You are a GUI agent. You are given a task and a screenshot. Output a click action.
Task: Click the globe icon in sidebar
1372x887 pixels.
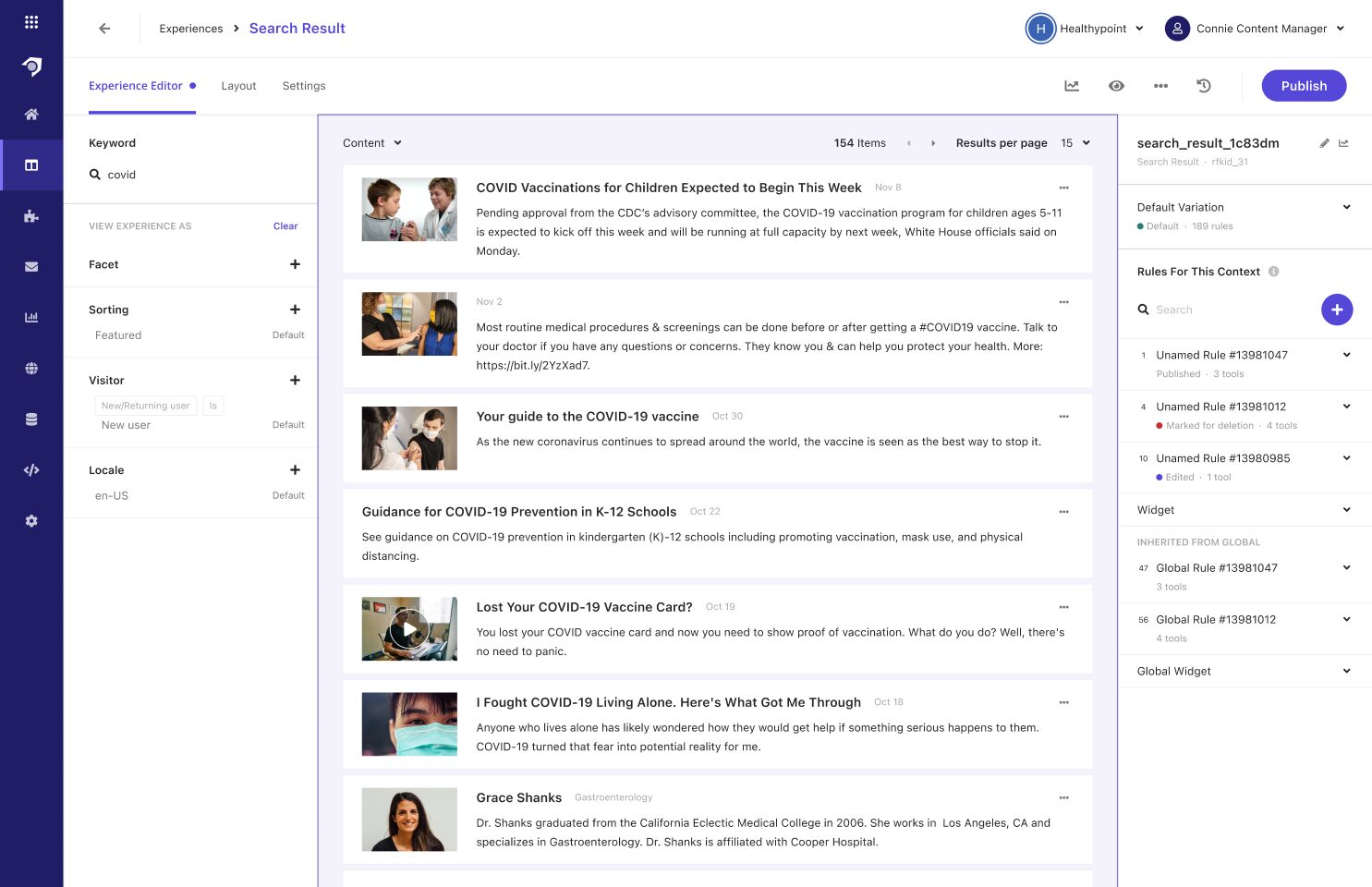(31, 369)
